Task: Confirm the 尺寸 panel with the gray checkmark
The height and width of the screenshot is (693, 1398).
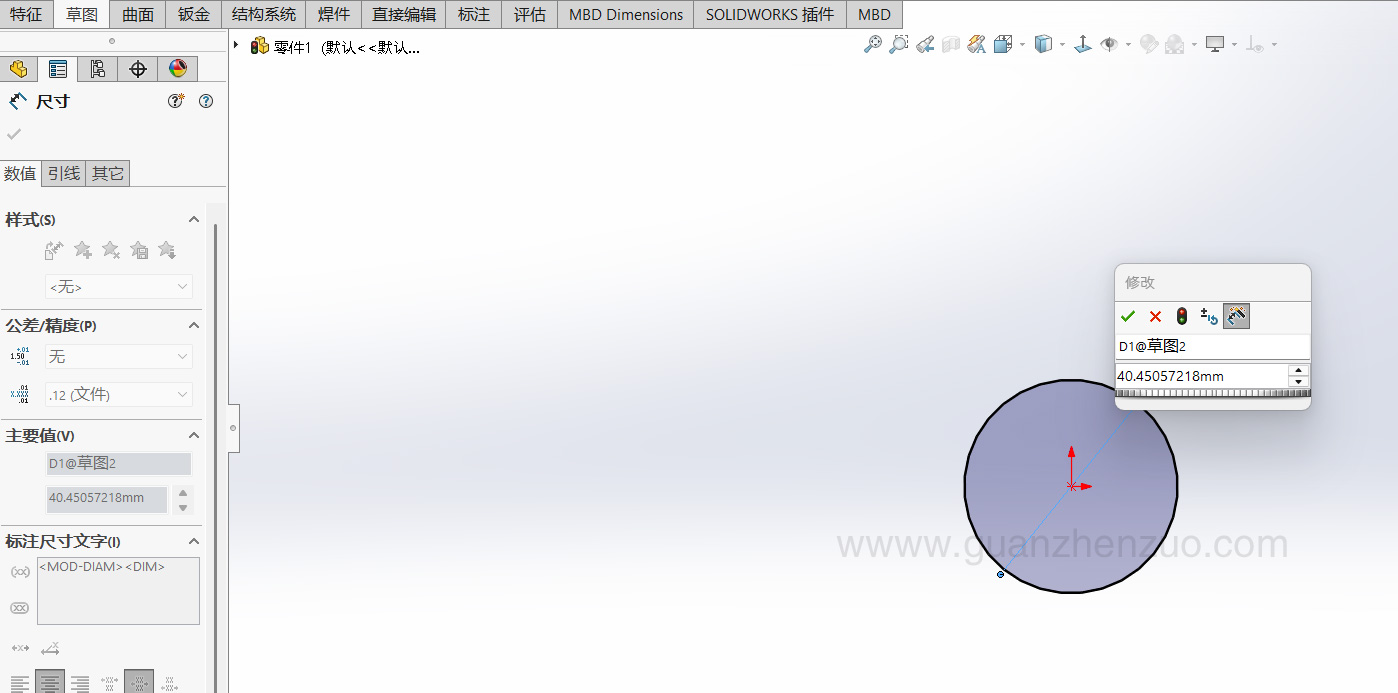Action: click(x=14, y=134)
